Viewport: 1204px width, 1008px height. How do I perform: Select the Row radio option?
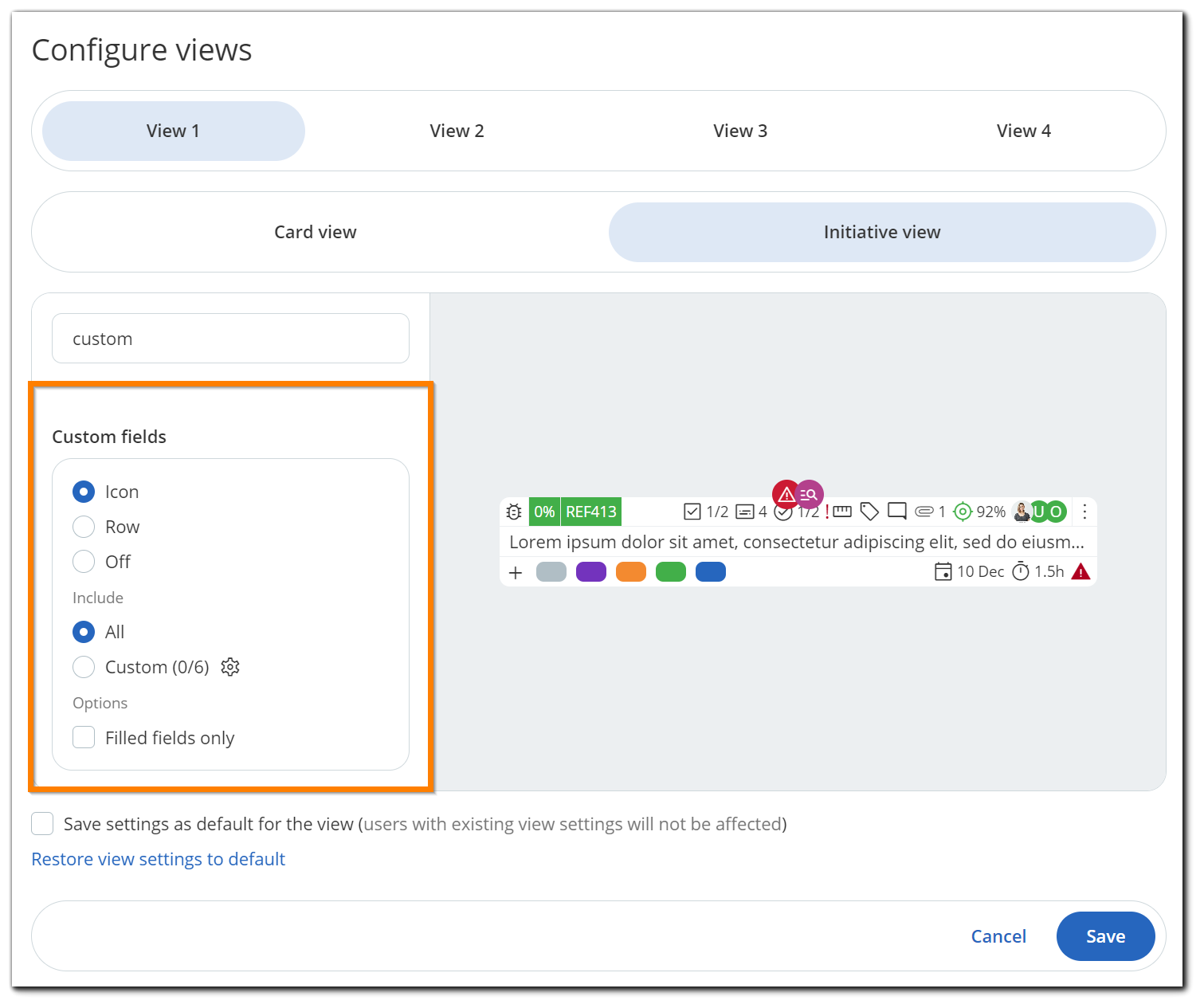(84, 527)
